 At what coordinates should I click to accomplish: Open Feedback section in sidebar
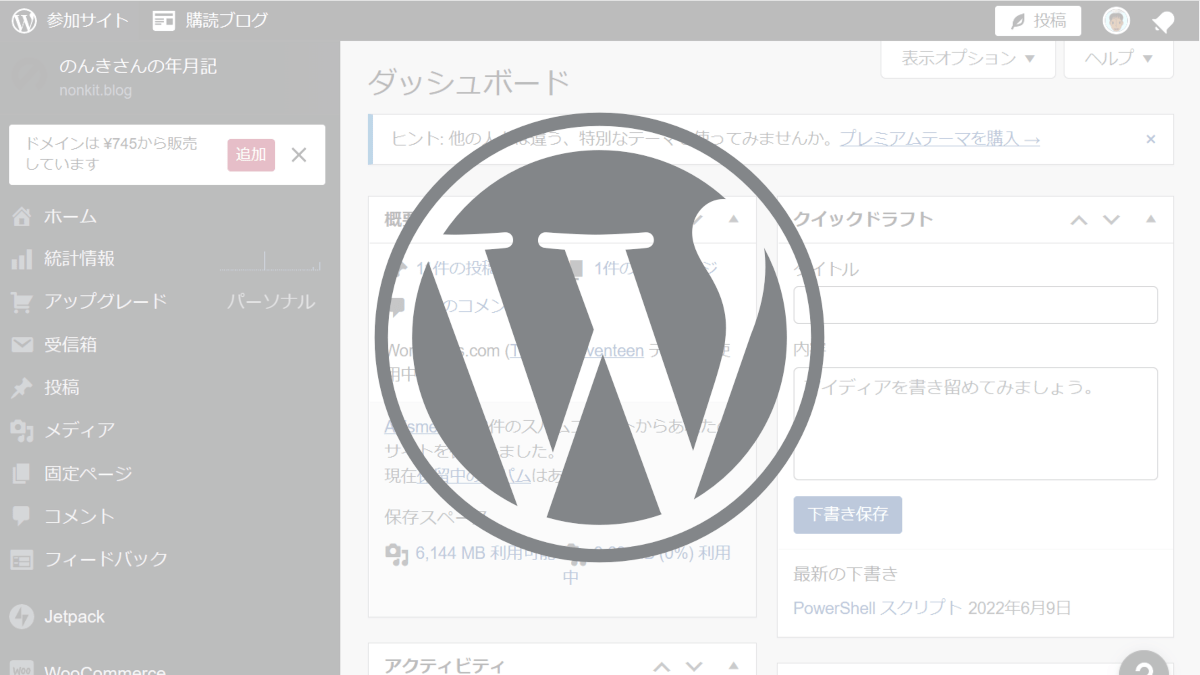click(x=105, y=559)
